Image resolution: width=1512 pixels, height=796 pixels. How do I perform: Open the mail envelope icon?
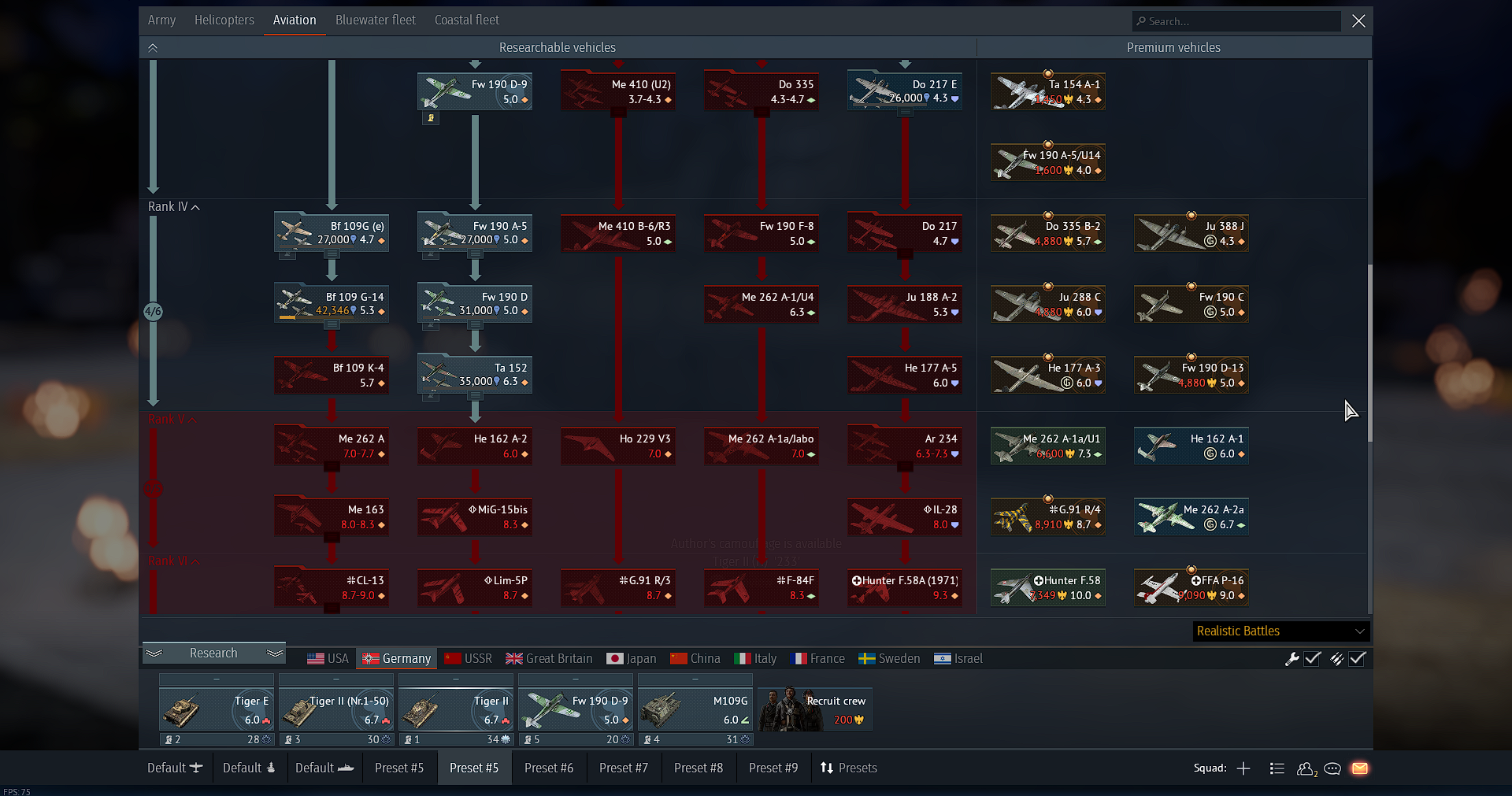click(1359, 768)
